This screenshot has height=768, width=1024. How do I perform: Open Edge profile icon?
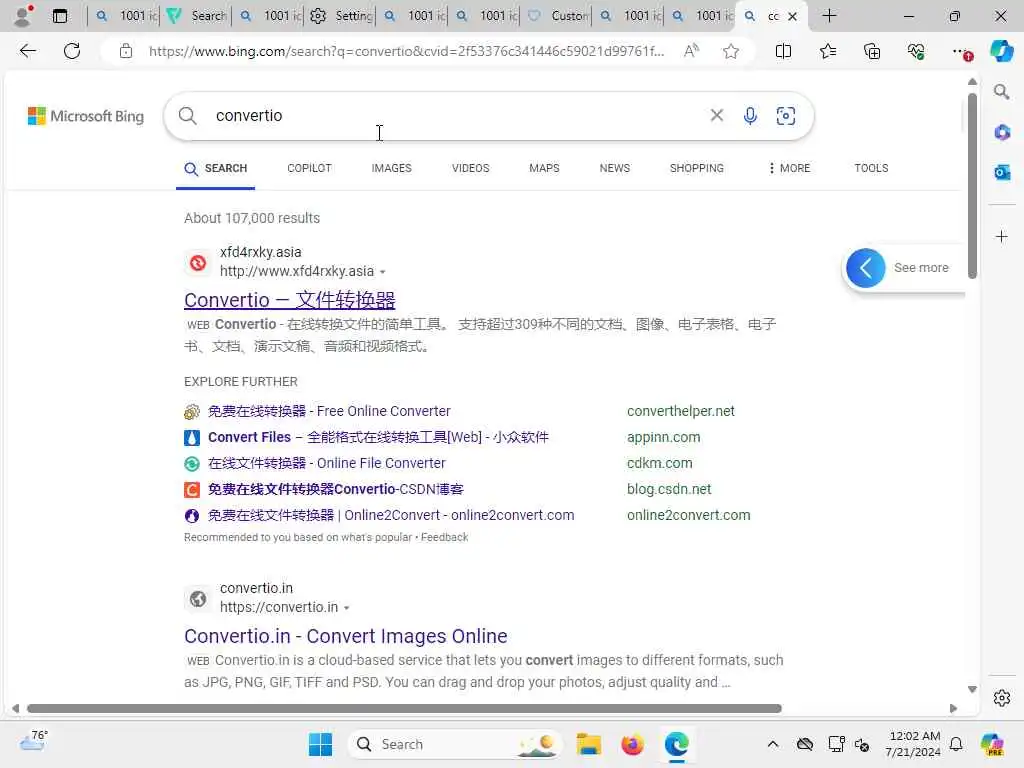(24, 16)
